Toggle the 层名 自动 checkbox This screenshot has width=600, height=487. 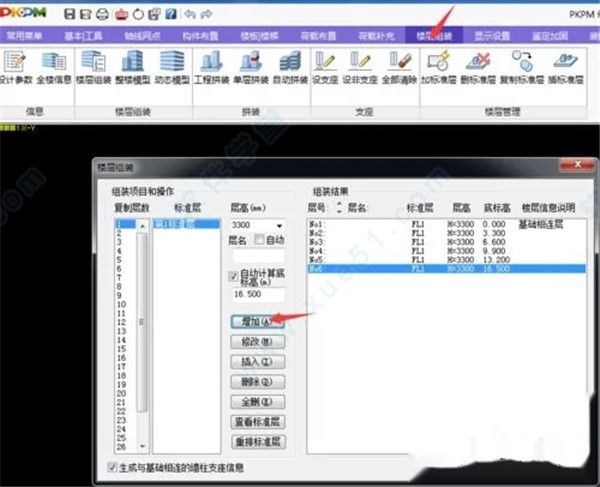(259, 240)
